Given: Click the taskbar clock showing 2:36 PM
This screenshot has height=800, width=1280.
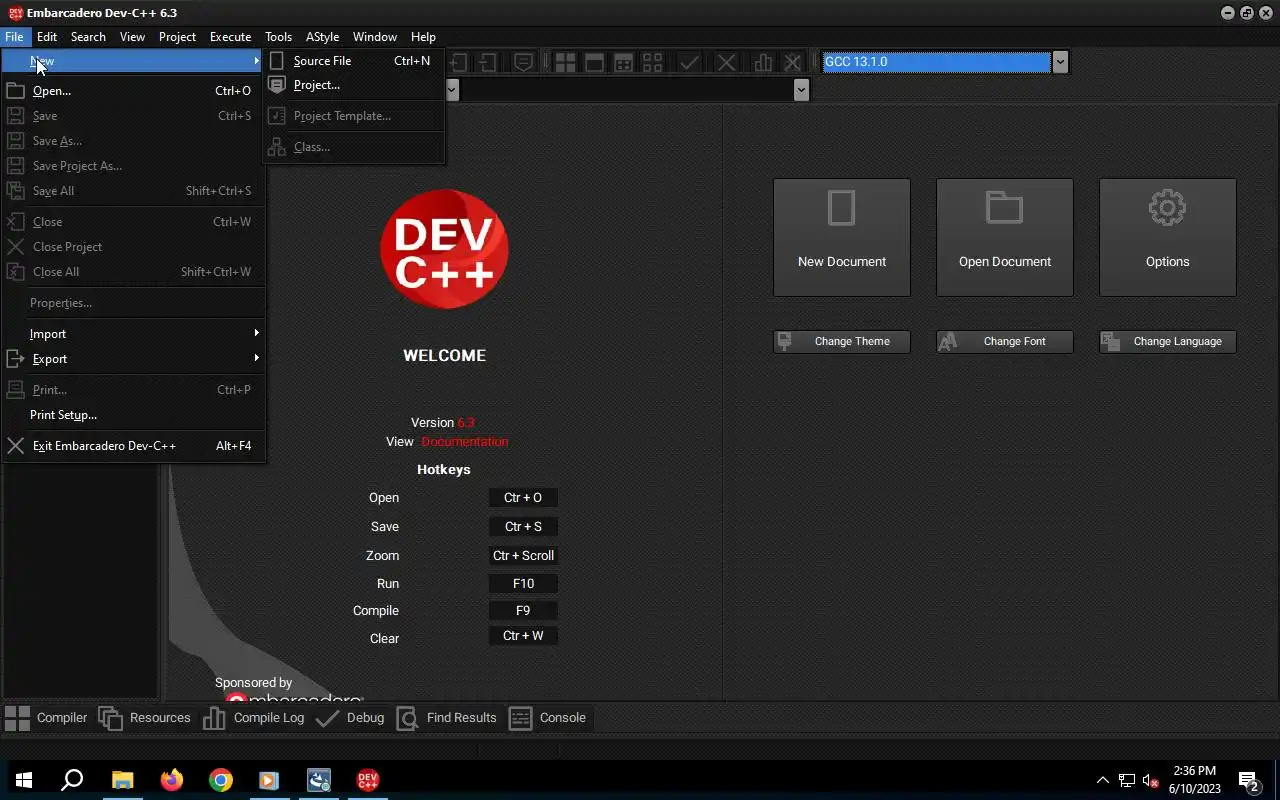Looking at the screenshot, I should pyautogui.click(x=1194, y=780).
